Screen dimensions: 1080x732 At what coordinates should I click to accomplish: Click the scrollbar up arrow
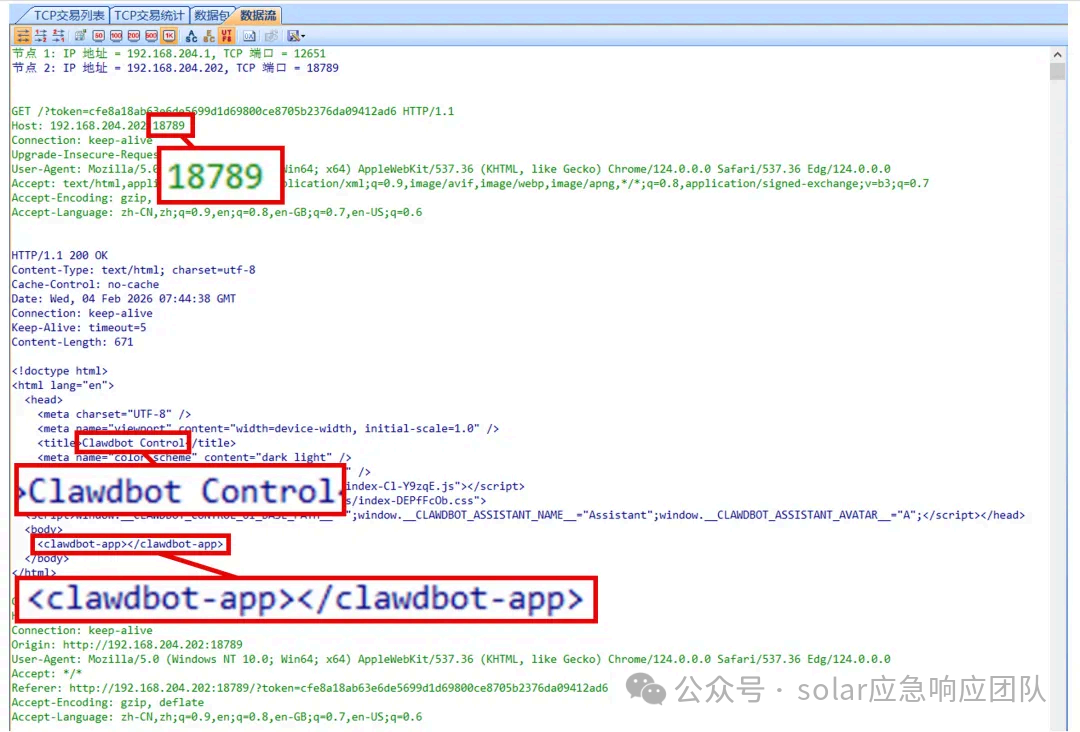point(1057,54)
